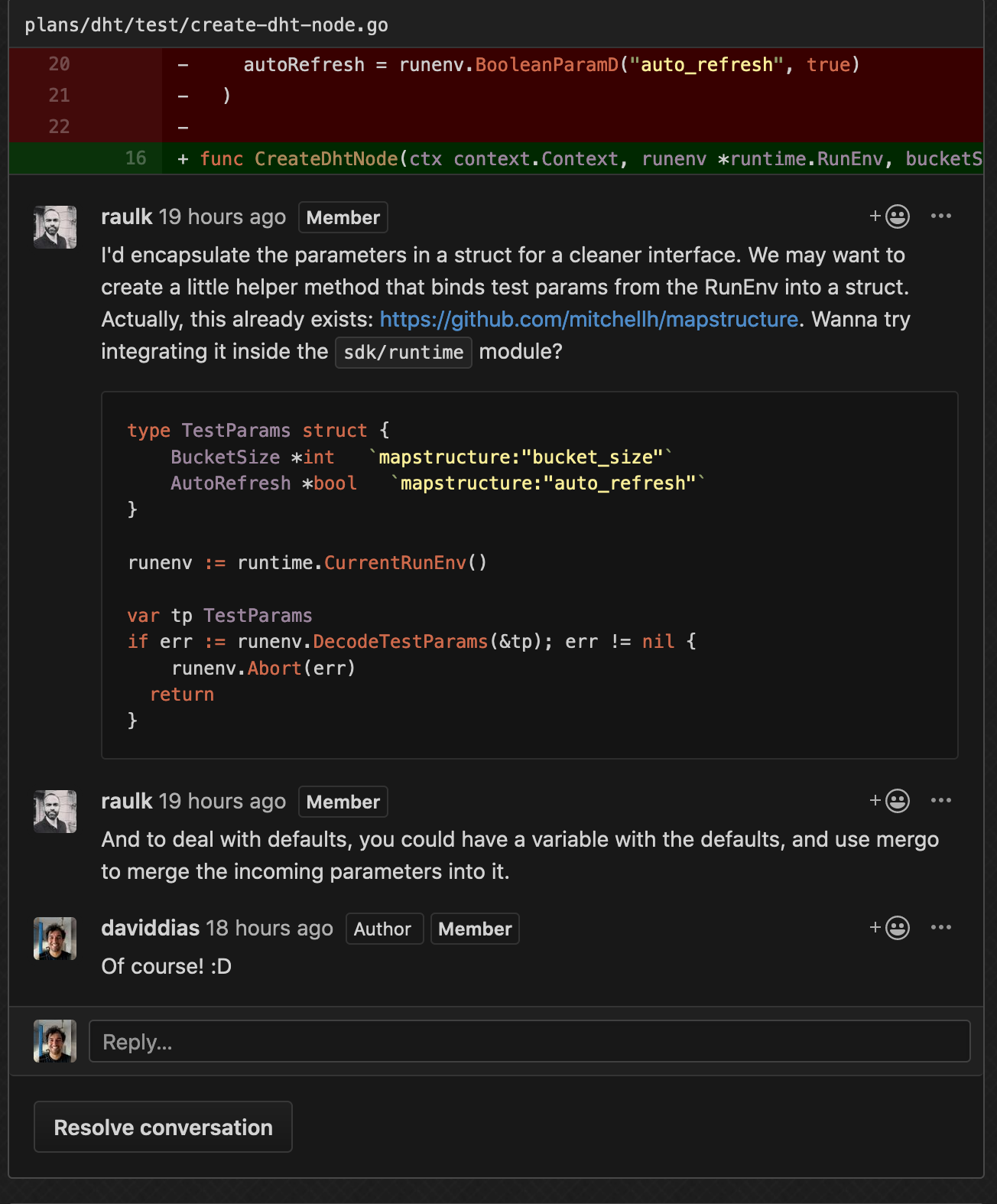Click the Author badge next to daviddias

[x=385, y=929]
